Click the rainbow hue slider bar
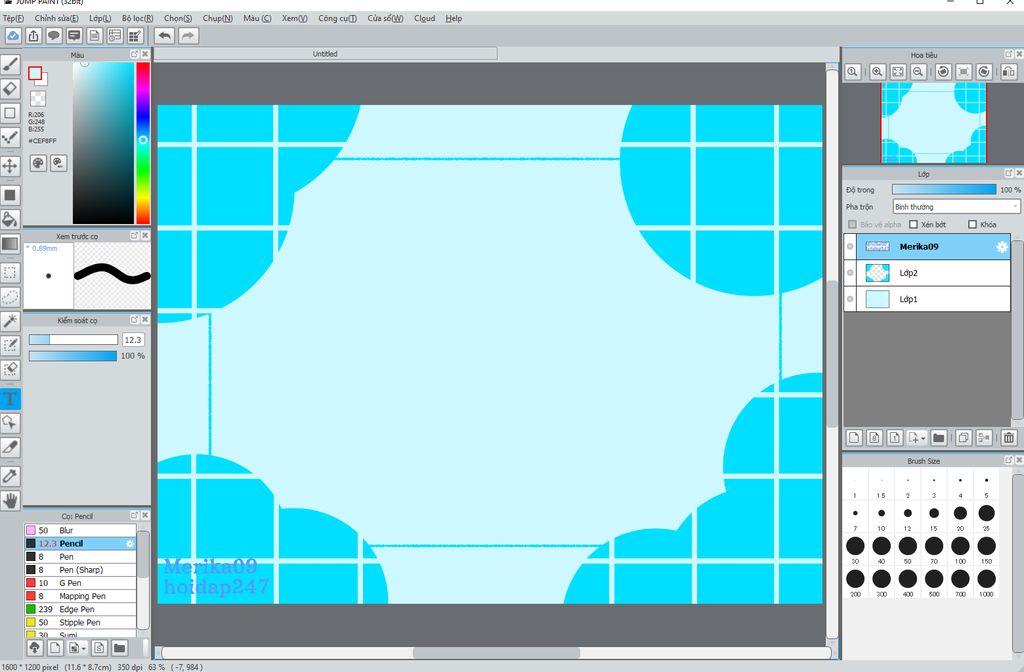1024x672 pixels. coord(143,143)
